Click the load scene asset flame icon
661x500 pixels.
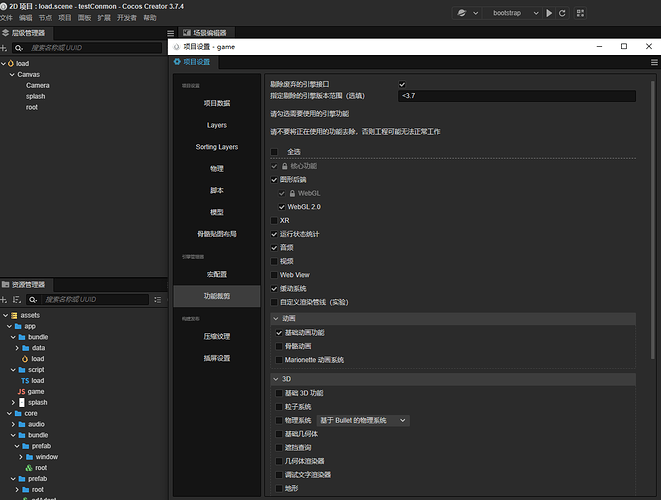point(25,359)
